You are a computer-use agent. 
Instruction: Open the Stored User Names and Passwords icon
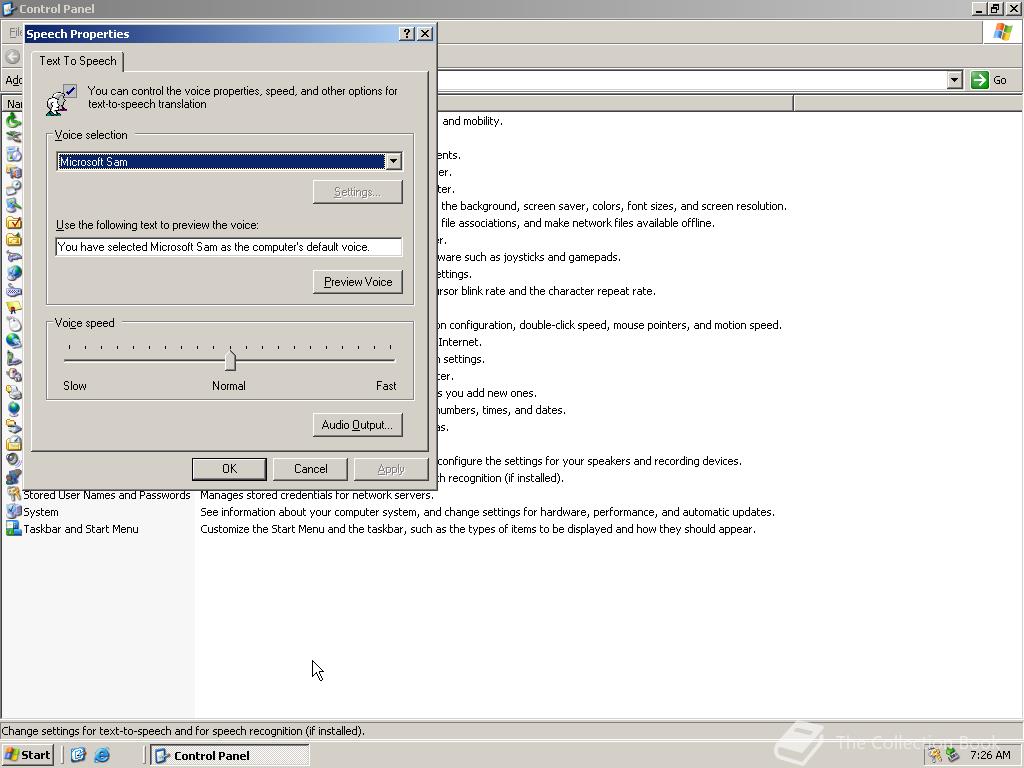[x=14, y=494]
